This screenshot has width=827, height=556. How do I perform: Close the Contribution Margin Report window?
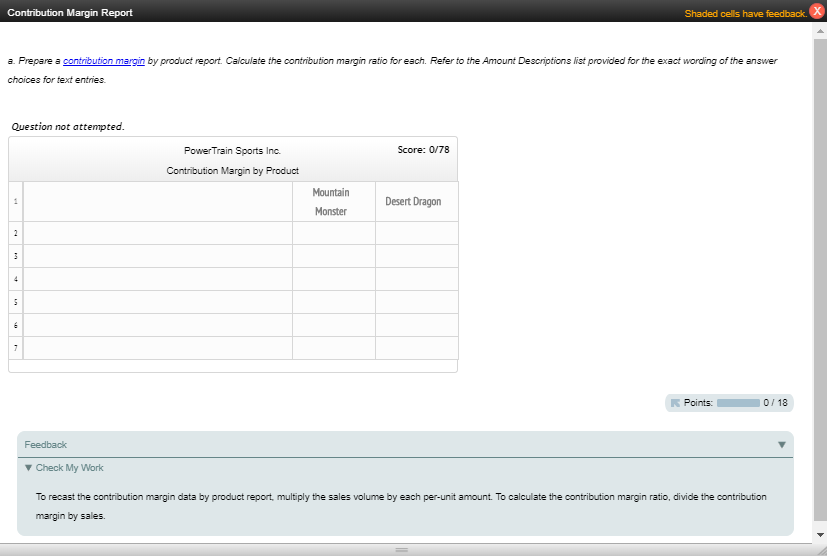[817, 11]
